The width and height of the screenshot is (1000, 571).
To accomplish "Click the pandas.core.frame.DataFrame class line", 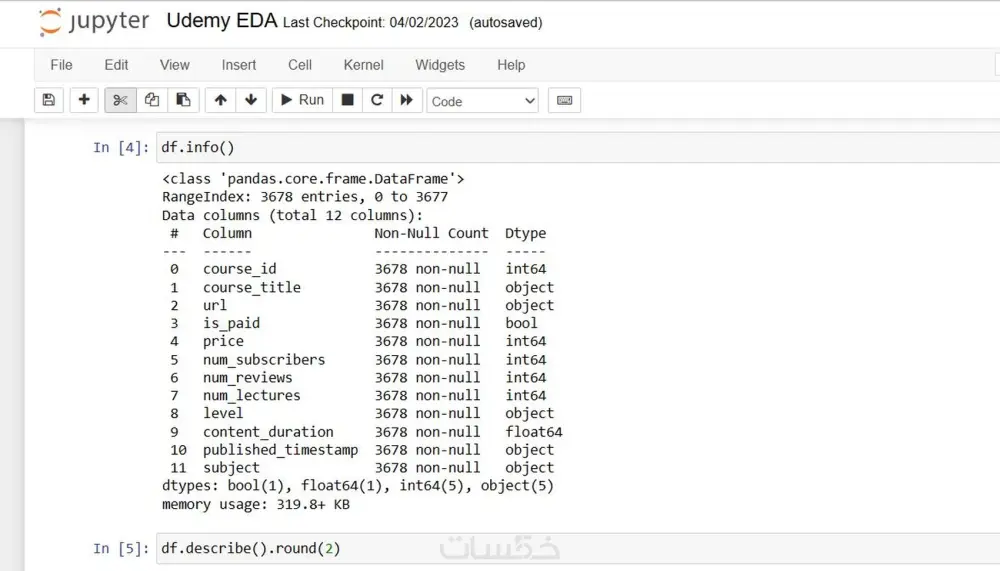I will click(x=313, y=179).
